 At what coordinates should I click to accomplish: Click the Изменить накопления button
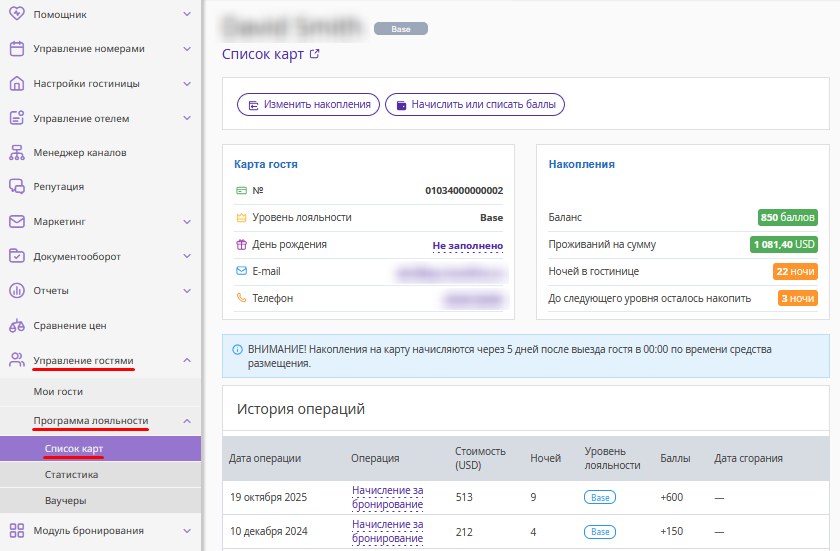tap(308, 104)
